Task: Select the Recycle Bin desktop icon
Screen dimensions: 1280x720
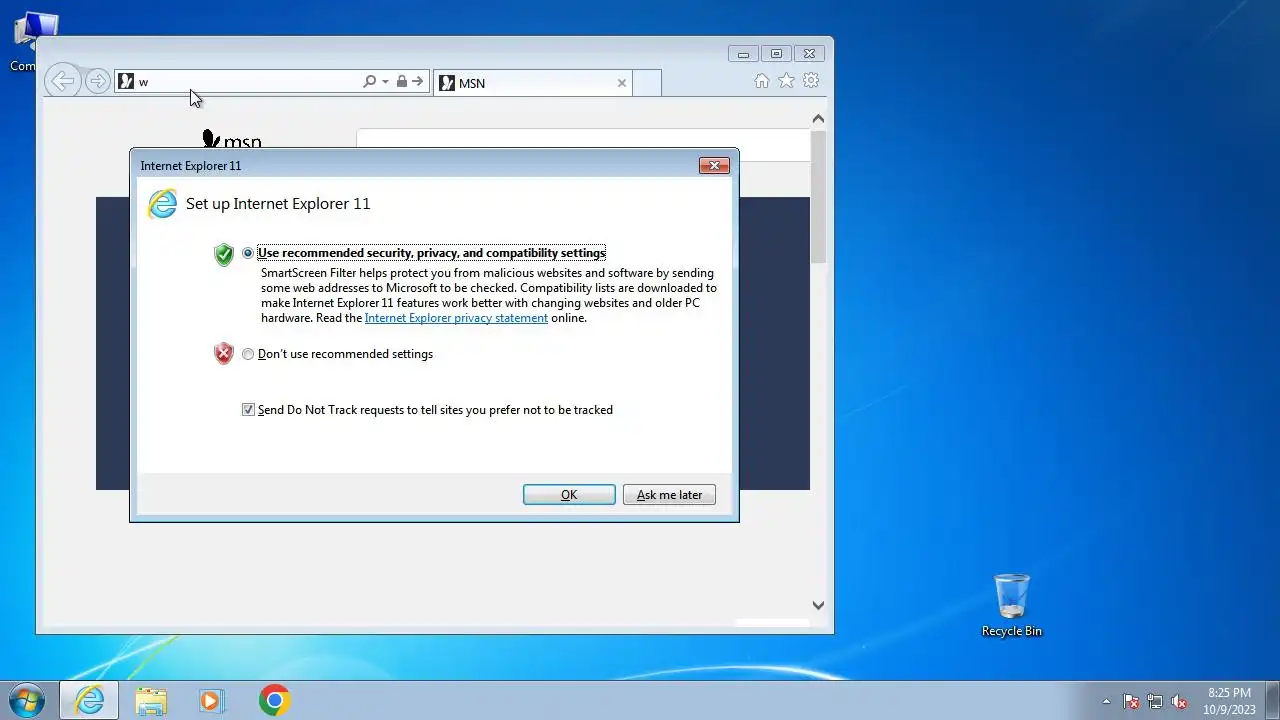Action: 1012,605
